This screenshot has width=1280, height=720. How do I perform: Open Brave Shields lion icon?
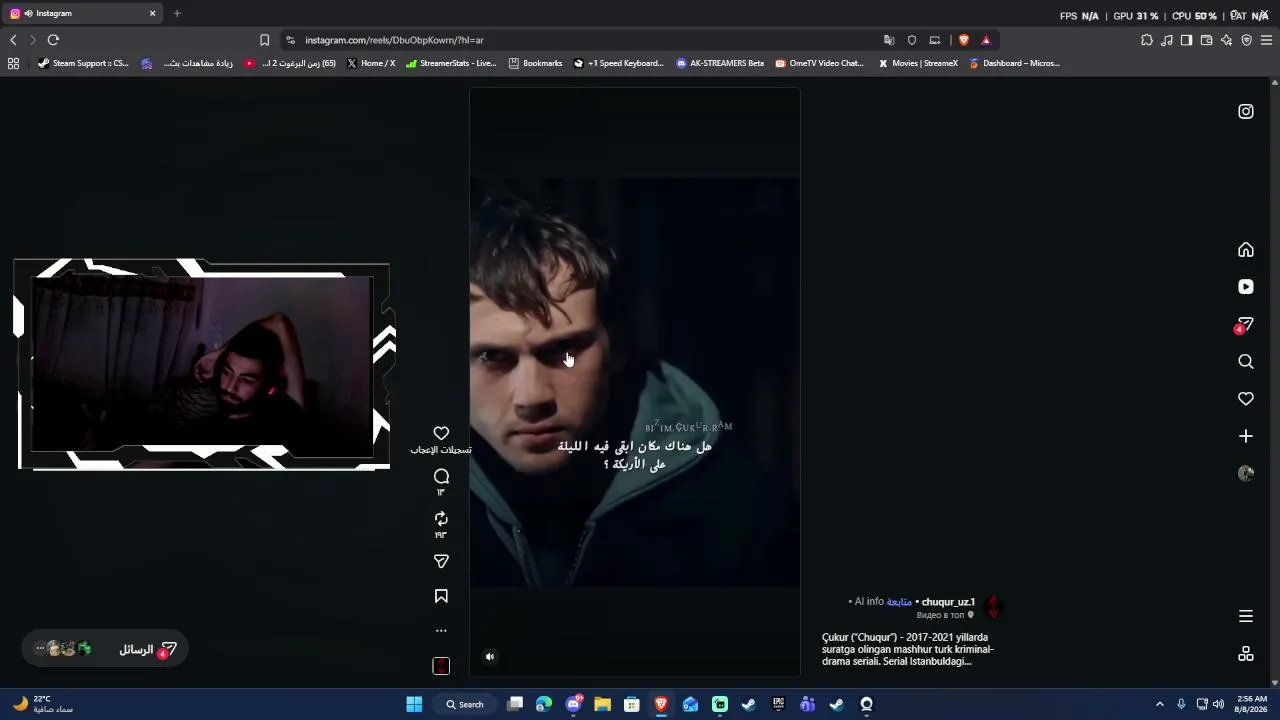tap(964, 40)
